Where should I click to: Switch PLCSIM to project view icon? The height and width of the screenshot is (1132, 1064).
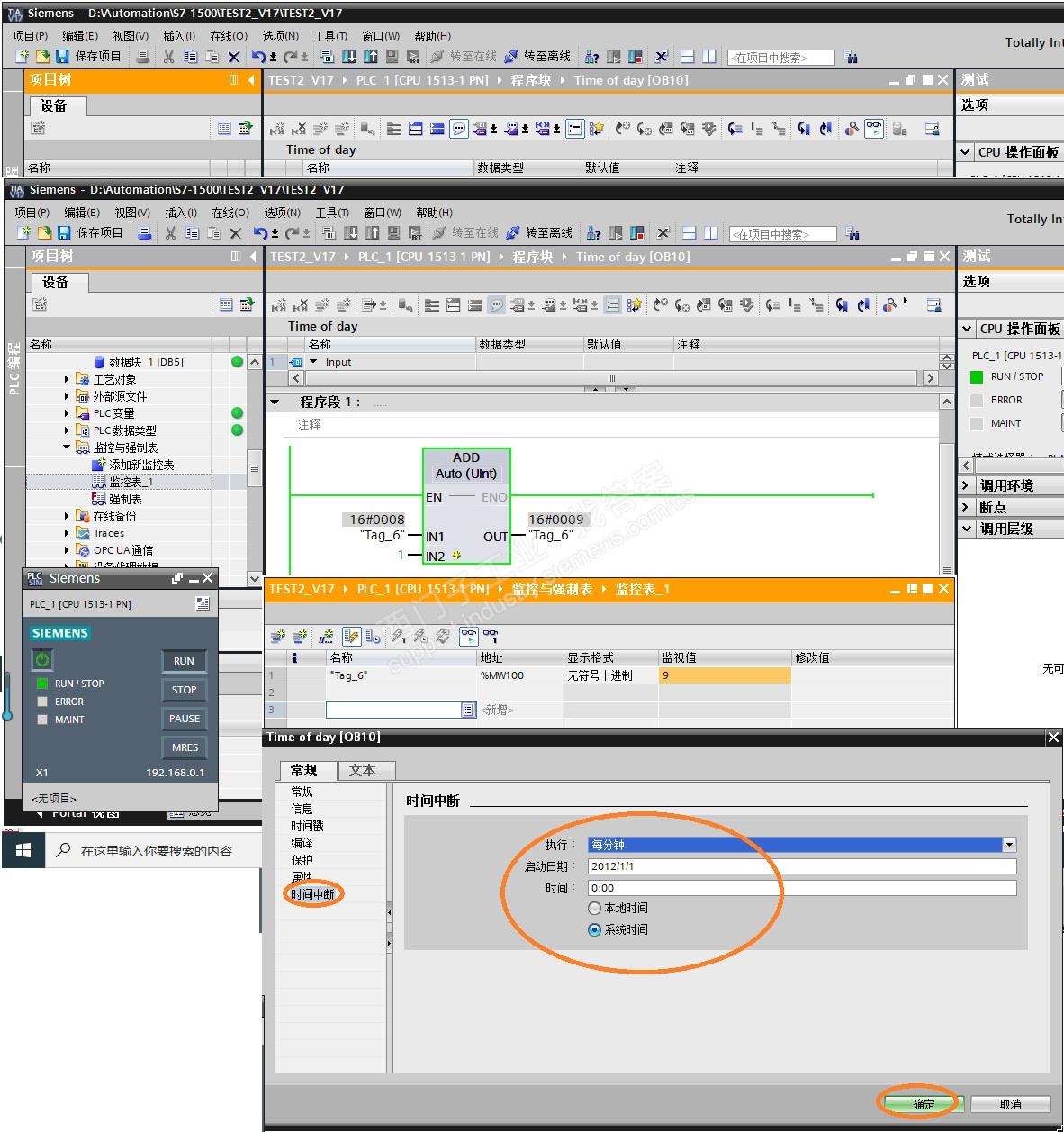click(x=203, y=603)
